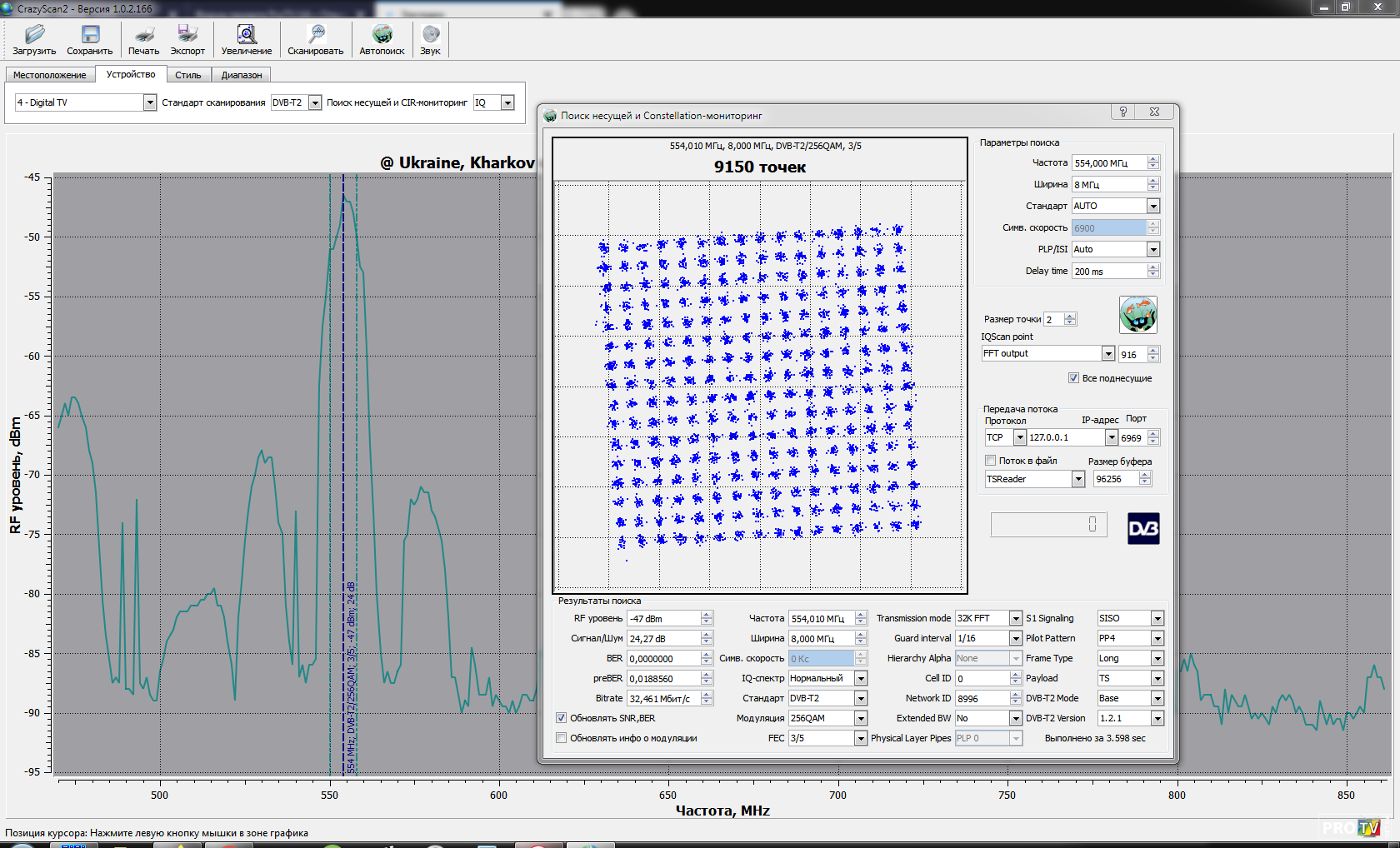Click the IP address field 127.0.0.1
The image size is (1400, 848).
point(1065,437)
